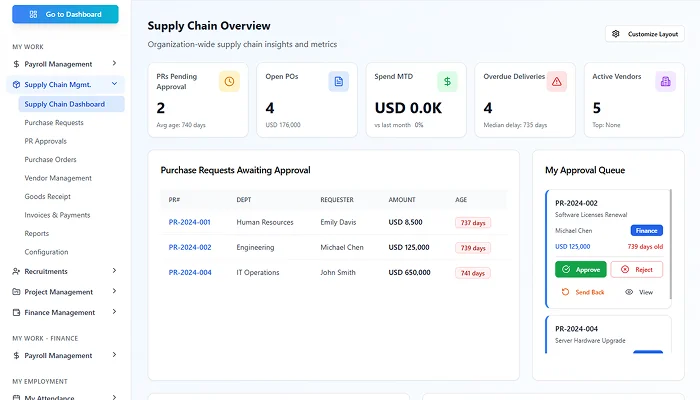Reject PR-2024-002 in approval queue
Image resolution: width=700 pixels, height=400 pixels.
pyautogui.click(x=636, y=269)
